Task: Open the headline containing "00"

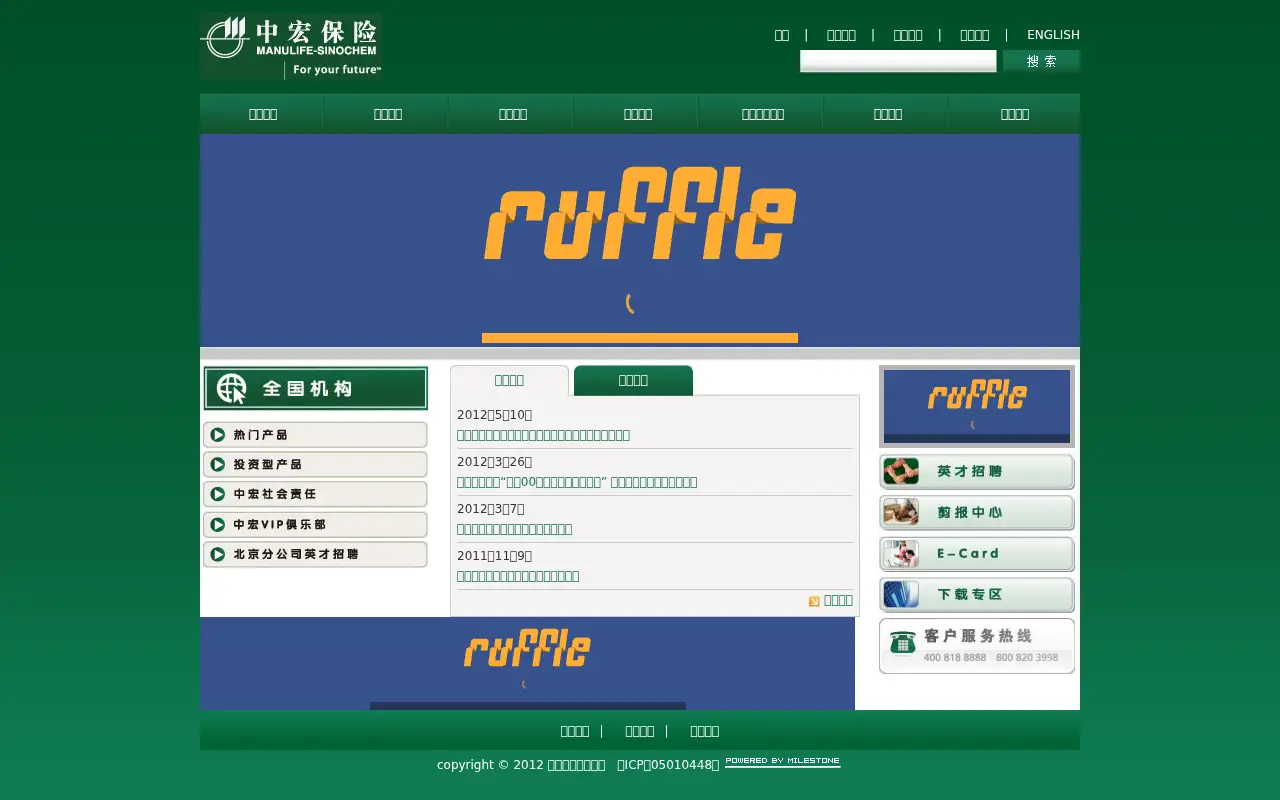Action: coord(577,482)
